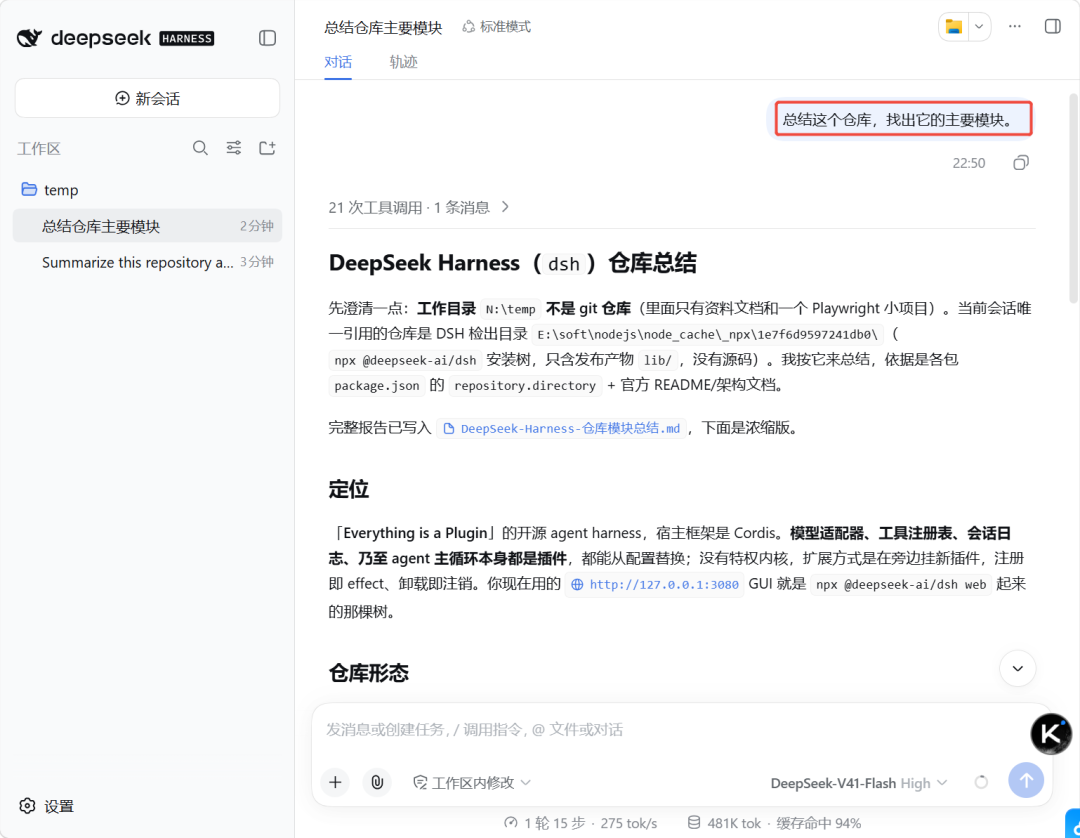Send the message with the arrow button
This screenshot has width=1080, height=838.
1026,780
